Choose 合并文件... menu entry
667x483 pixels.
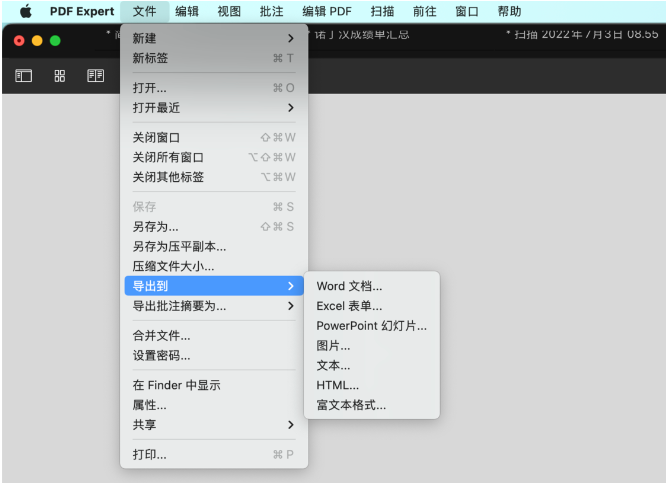[x=214, y=336]
